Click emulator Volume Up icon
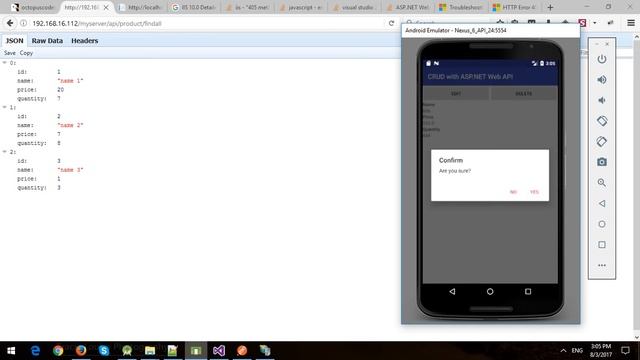640x360 pixels. [x=602, y=80]
